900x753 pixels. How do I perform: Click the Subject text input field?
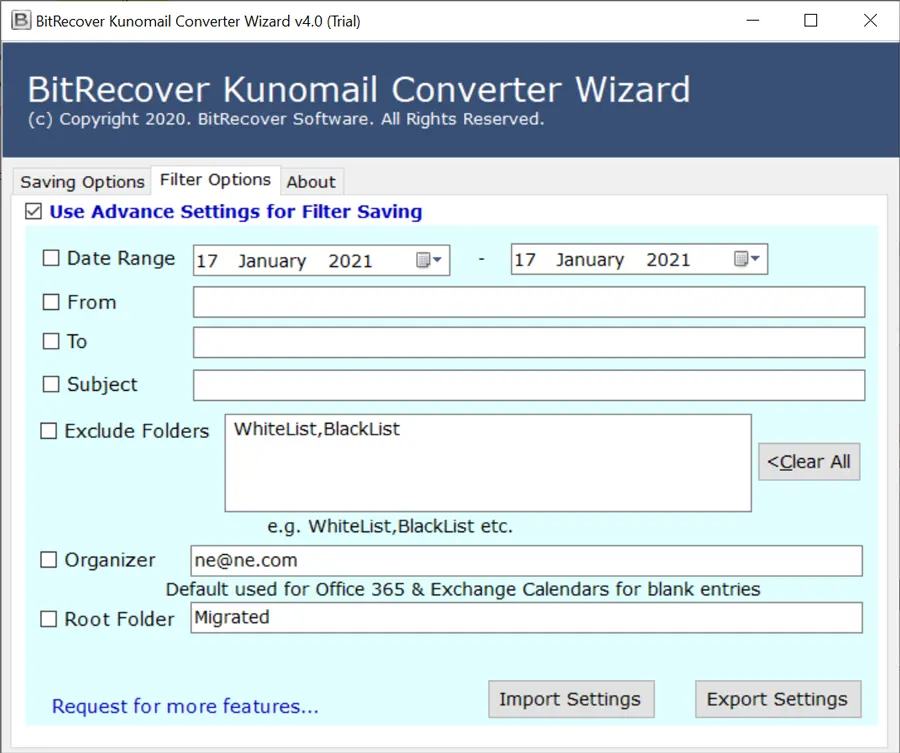point(529,385)
